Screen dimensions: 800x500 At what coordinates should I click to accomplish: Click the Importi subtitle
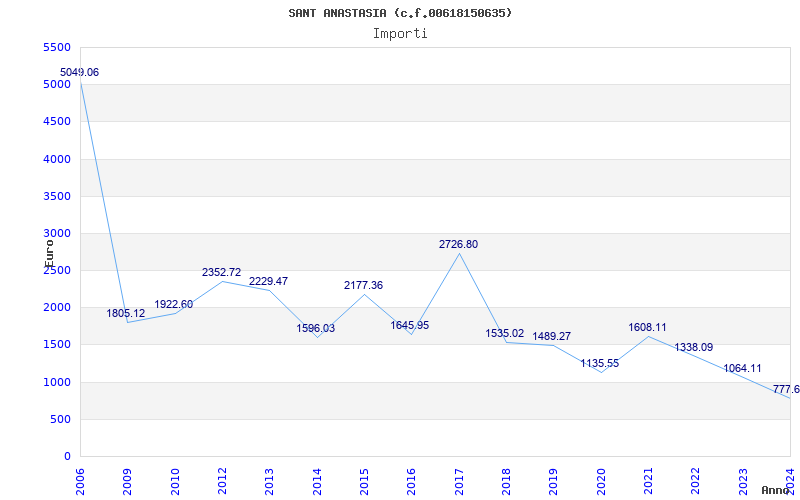point(400,33)
